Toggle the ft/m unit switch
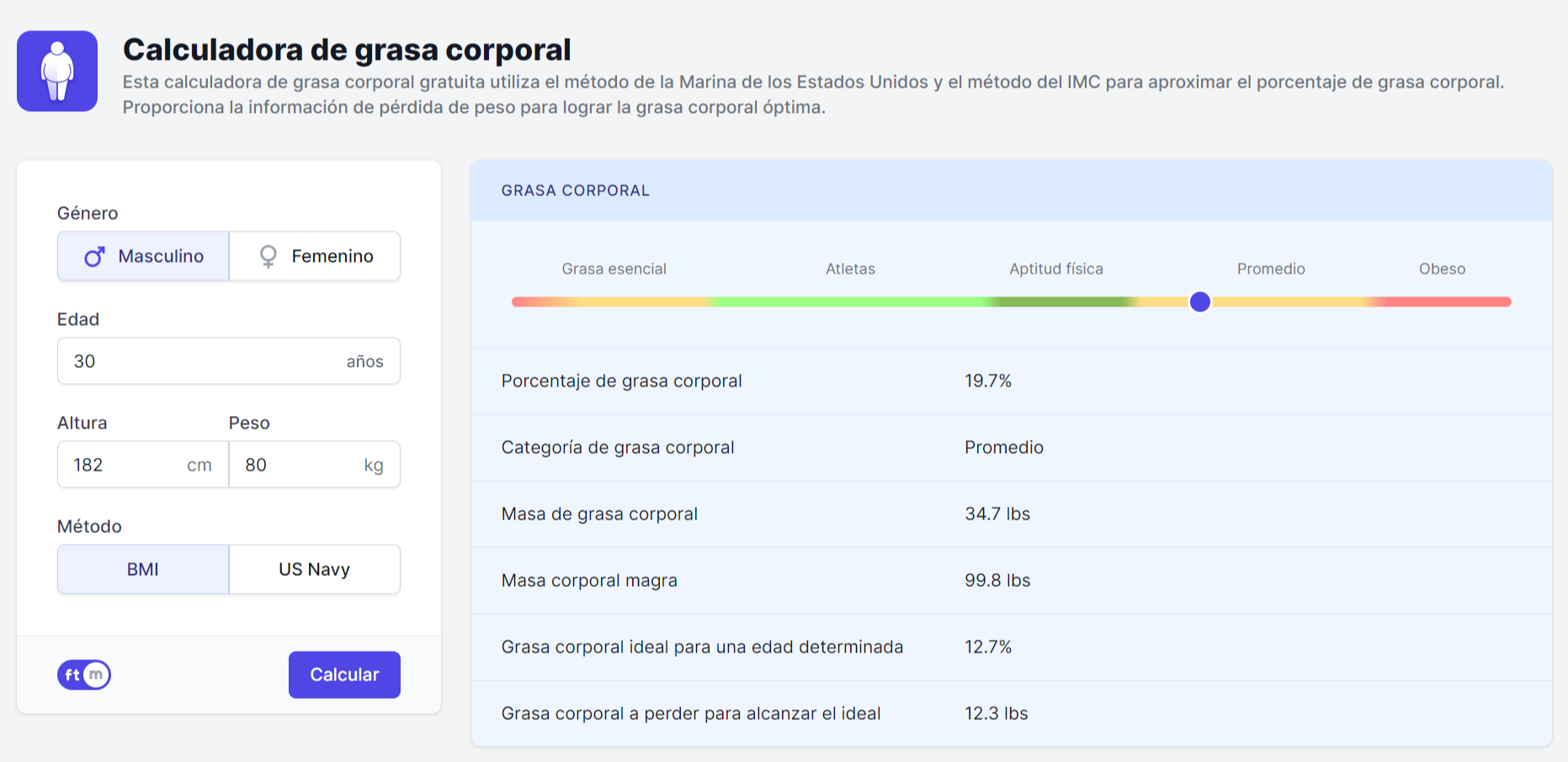This screenshot has width=1568, height=762. coord(84,674)
